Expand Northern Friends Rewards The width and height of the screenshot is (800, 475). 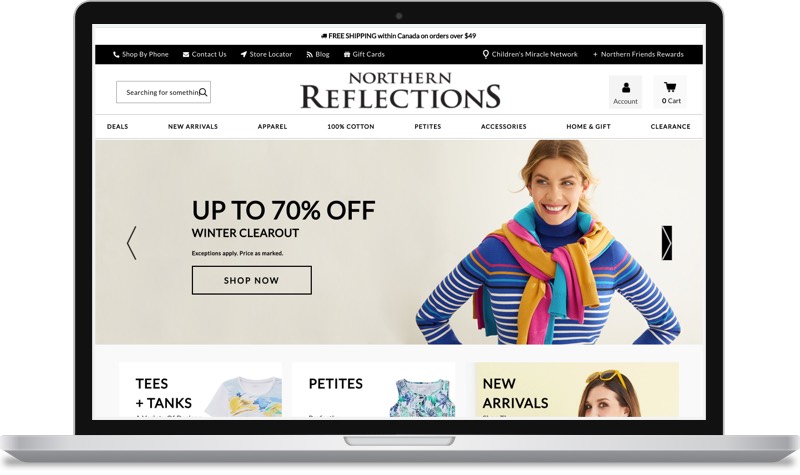638,54
